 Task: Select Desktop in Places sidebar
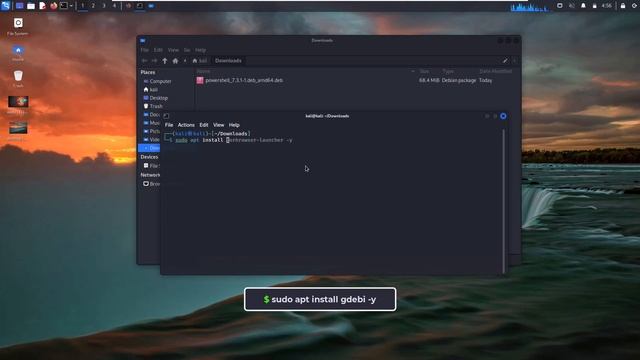tap(156, 98)
